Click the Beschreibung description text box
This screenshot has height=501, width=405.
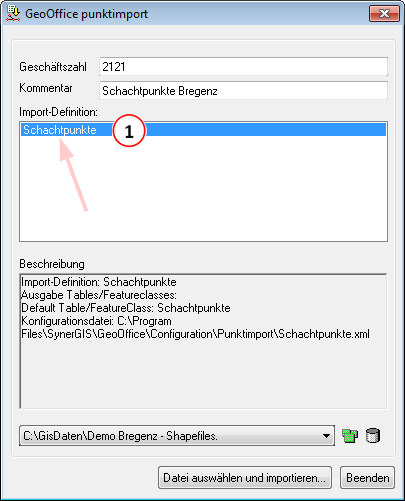pyautogui.click(x=203, y=341)
